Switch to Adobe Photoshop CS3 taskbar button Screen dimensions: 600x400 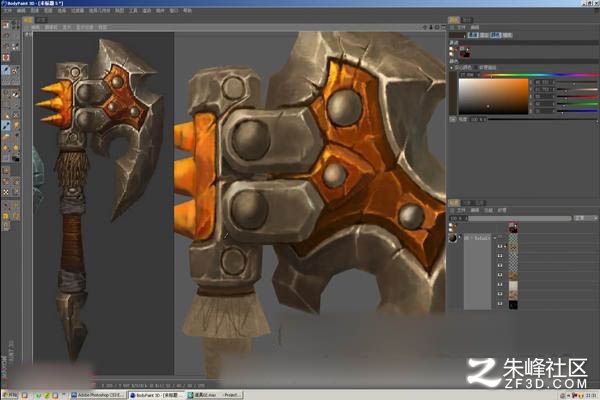click(x=98, y=395)
